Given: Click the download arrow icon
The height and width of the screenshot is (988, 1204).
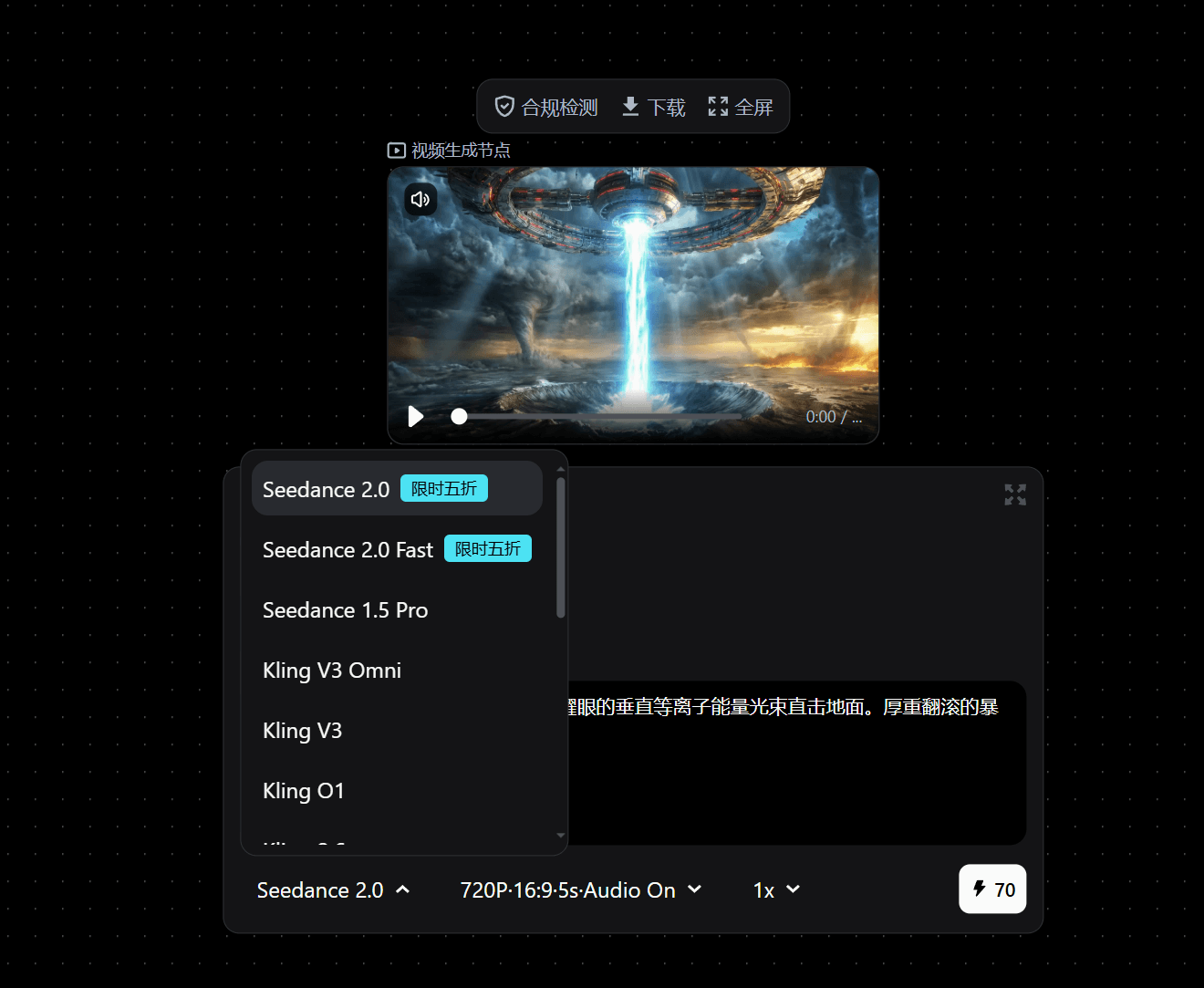Looking at the screenshot, I should 630,107.
